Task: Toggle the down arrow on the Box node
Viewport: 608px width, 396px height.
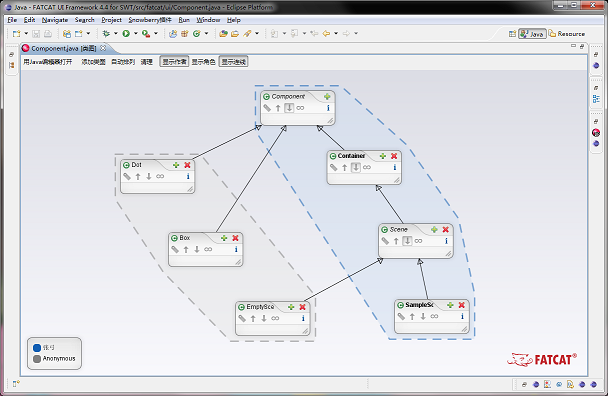Action: 197,249
